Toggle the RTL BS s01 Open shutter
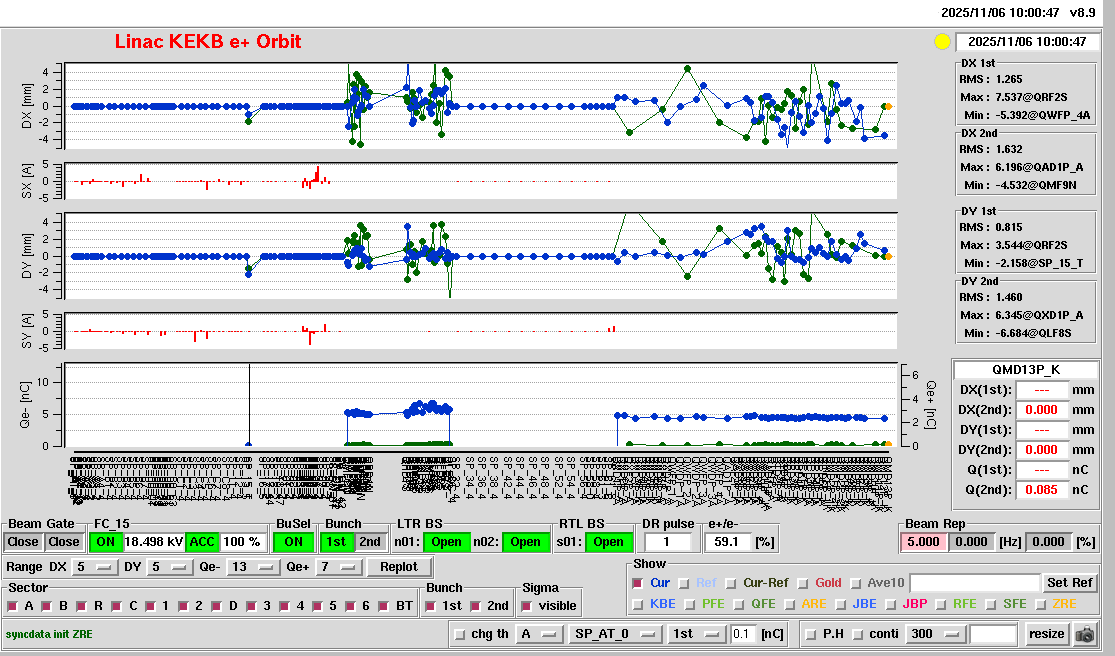Image resolution: width=1115 pixels, height=656 pixels. (608, 542)
